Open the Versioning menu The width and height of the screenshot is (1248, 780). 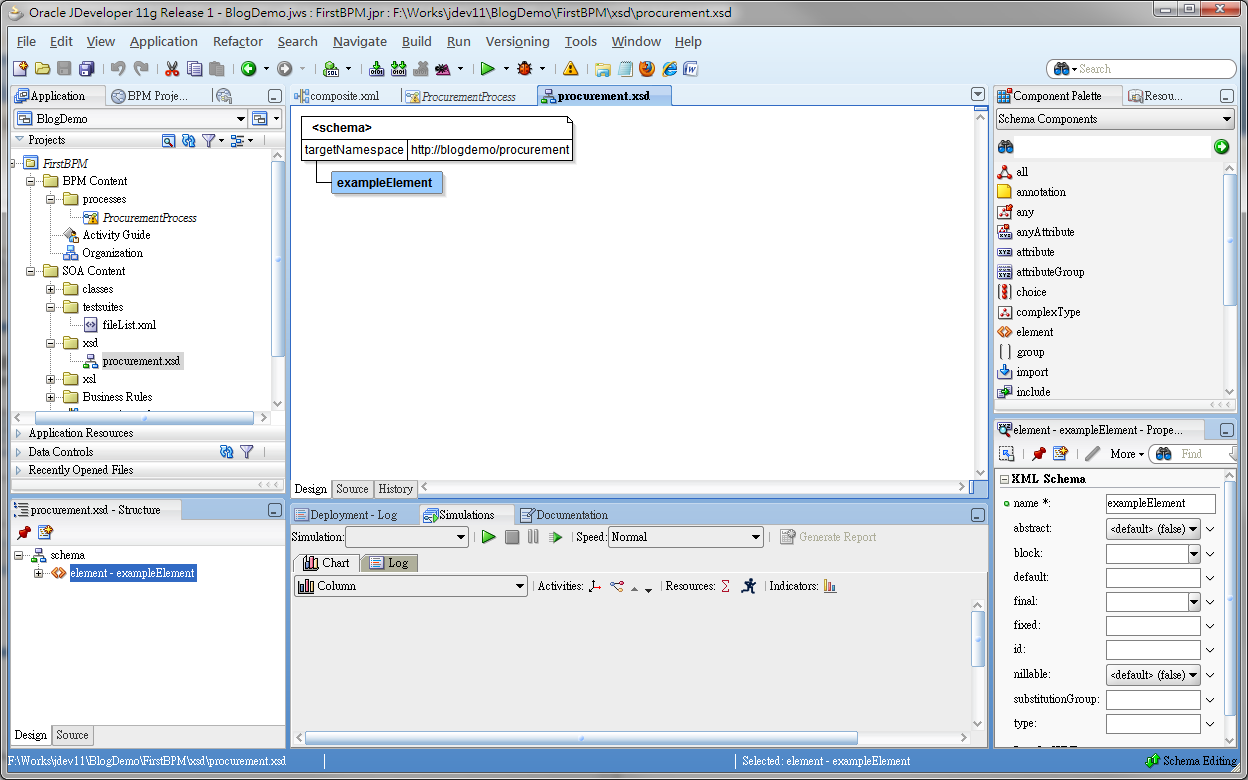[517, 41]
